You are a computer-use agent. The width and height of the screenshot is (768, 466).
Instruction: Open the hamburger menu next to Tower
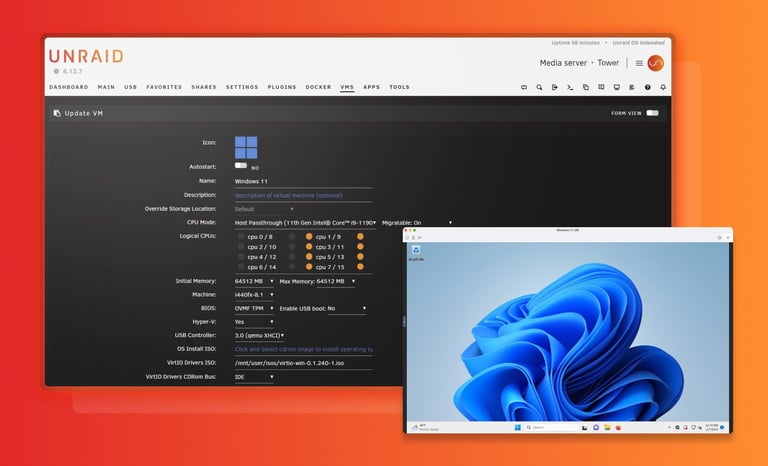click(x=639, y=63)
